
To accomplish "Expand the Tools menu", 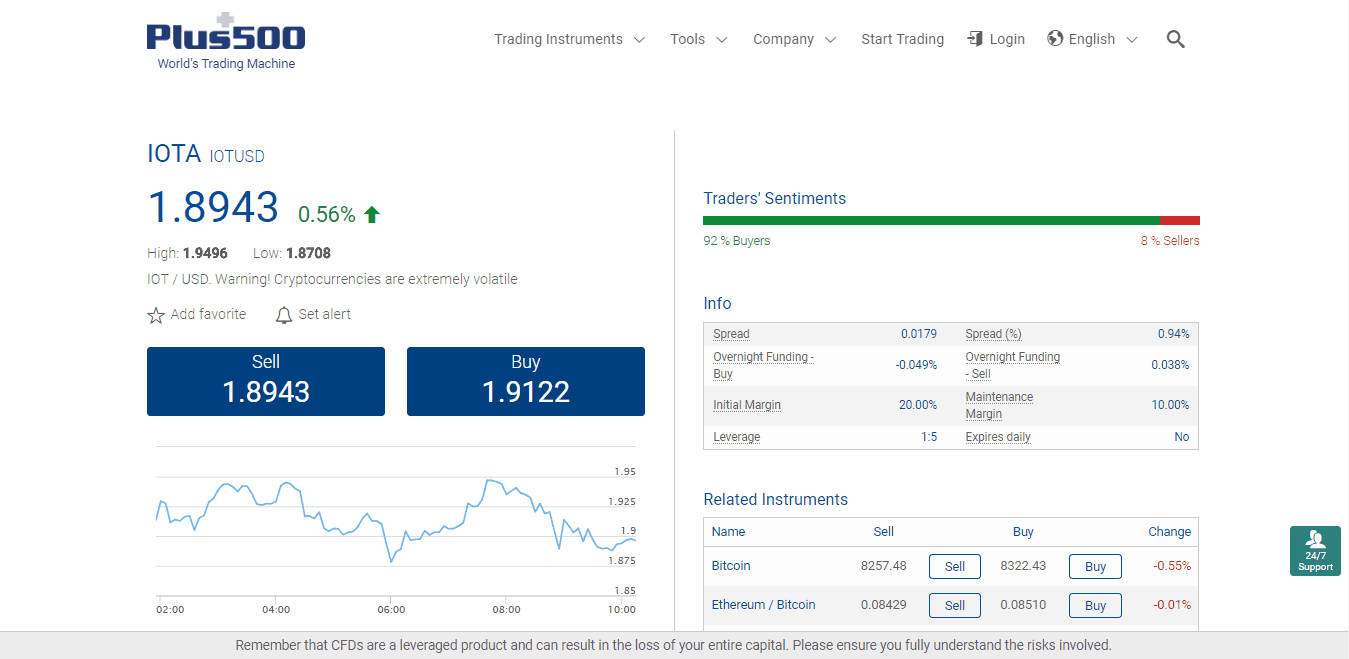I will pos(698,39).
